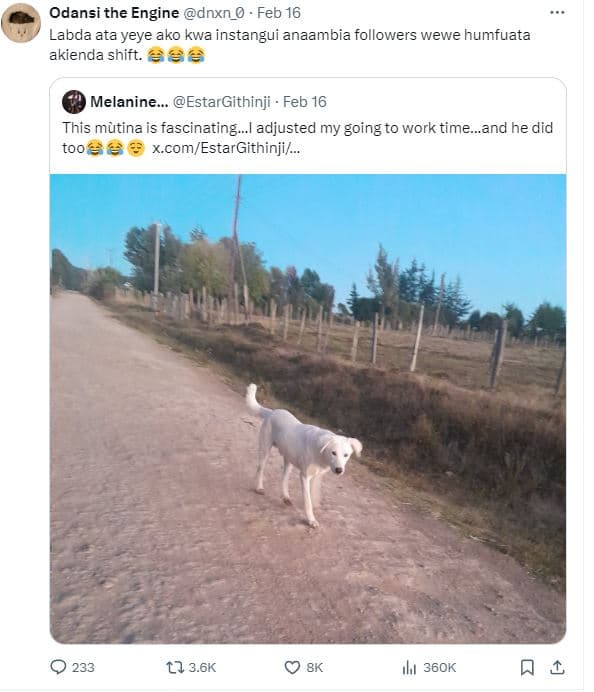
Task: Open Odansi the Engine's profile avatar
Action: point(21,23)
